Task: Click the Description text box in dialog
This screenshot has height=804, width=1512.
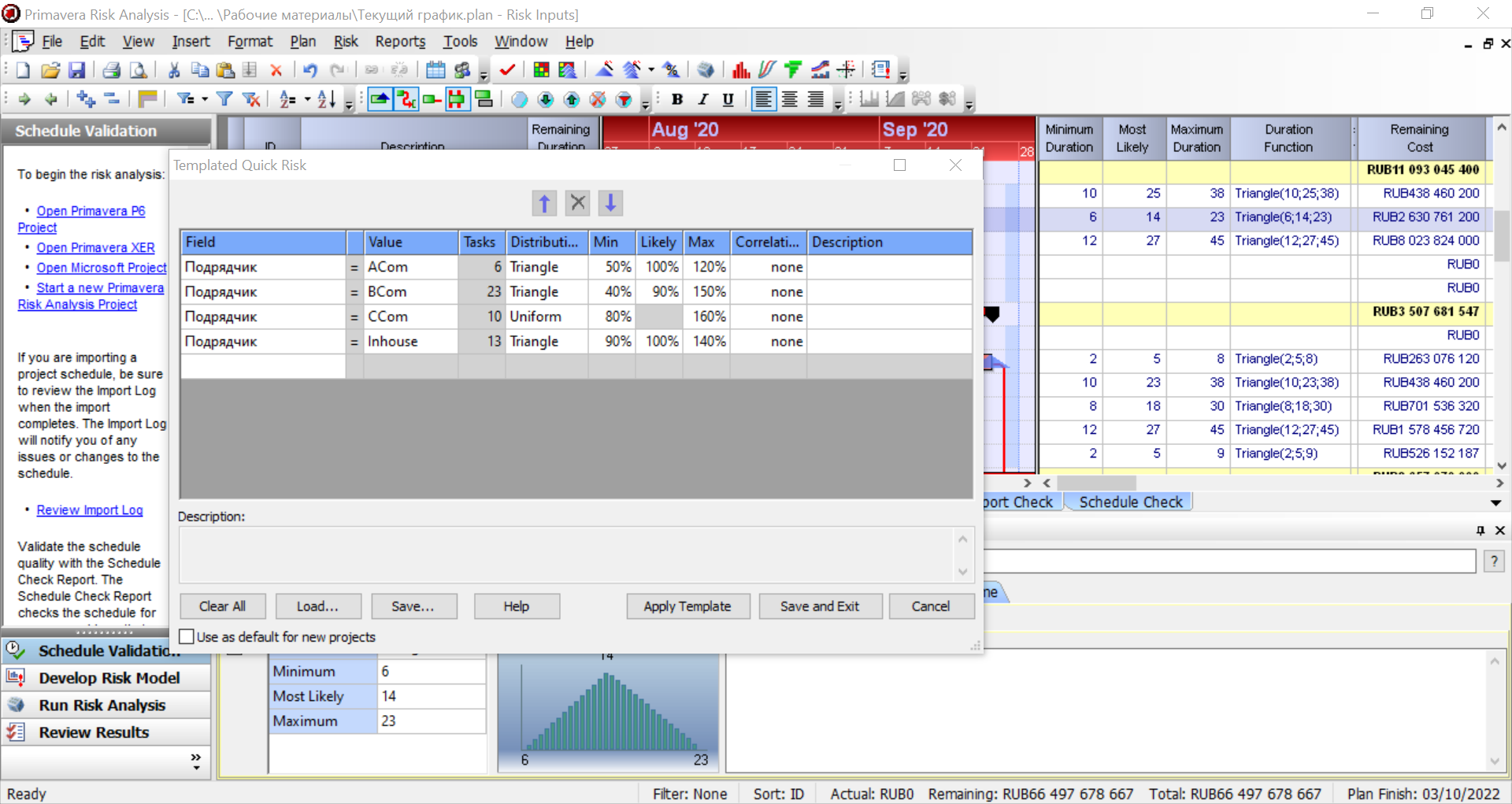Action: click(567, 555)
